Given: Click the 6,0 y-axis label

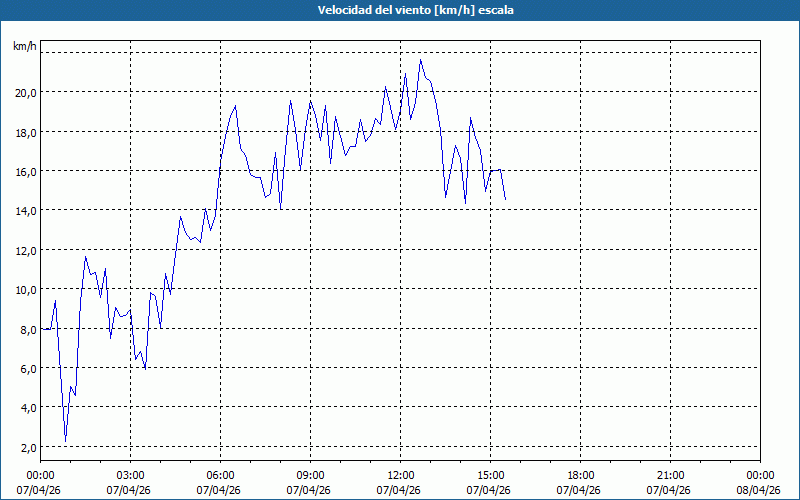Looking at the screenshot, I should click(27, 369).
